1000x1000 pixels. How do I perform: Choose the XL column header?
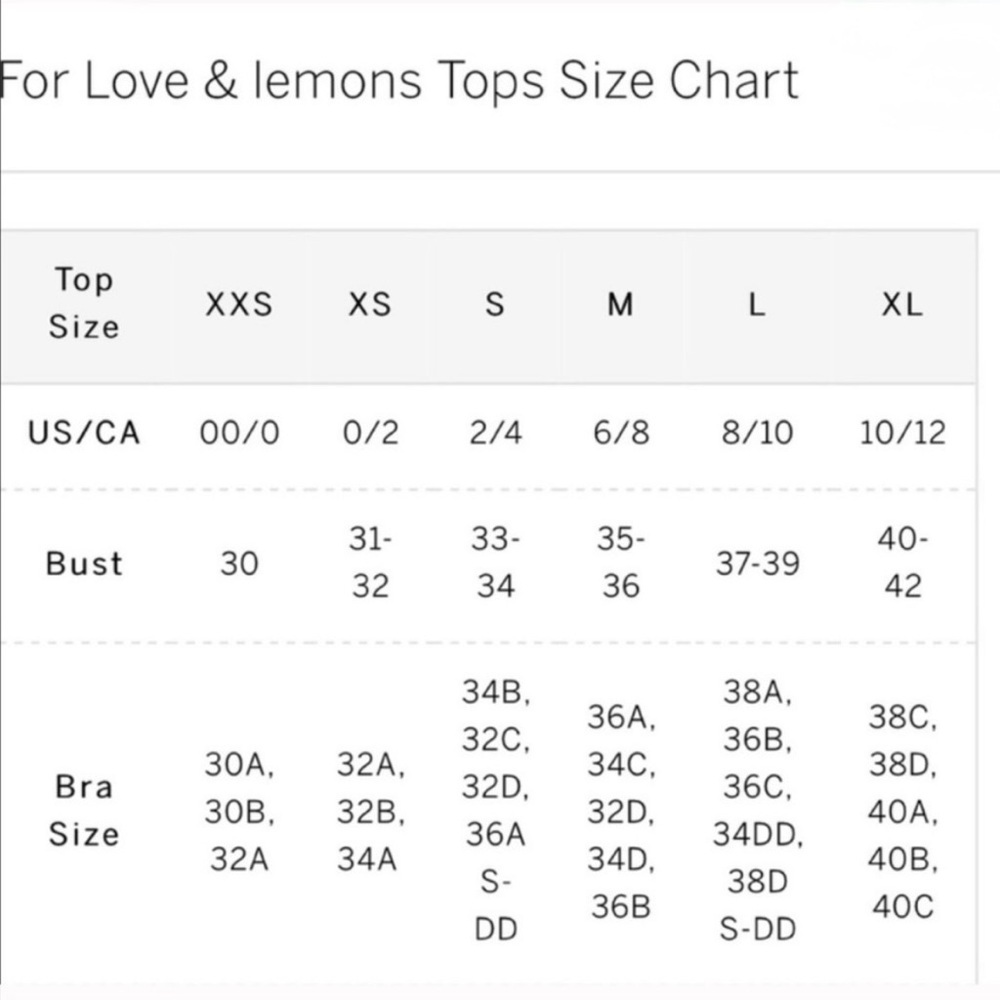tap(902, 305)
